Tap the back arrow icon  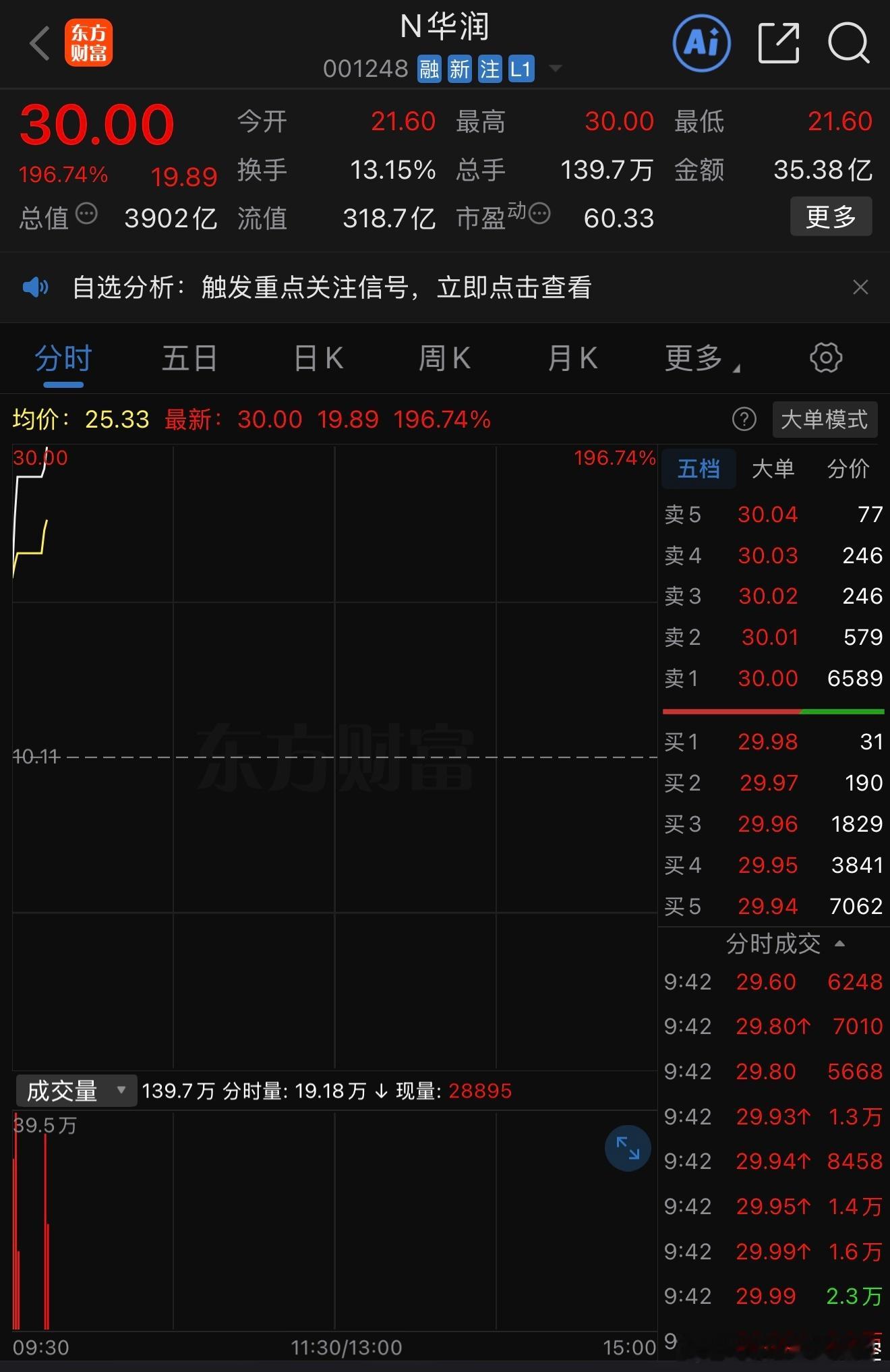coord(40,44)
